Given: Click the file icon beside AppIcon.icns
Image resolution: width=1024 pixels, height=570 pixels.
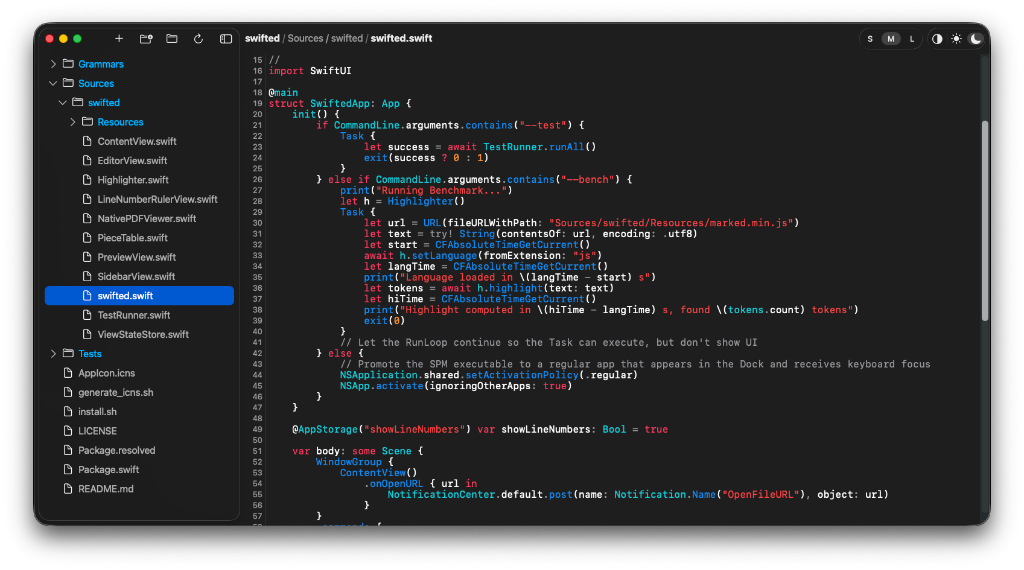Looking at the screenshot, I should click(x=68, y=373).
